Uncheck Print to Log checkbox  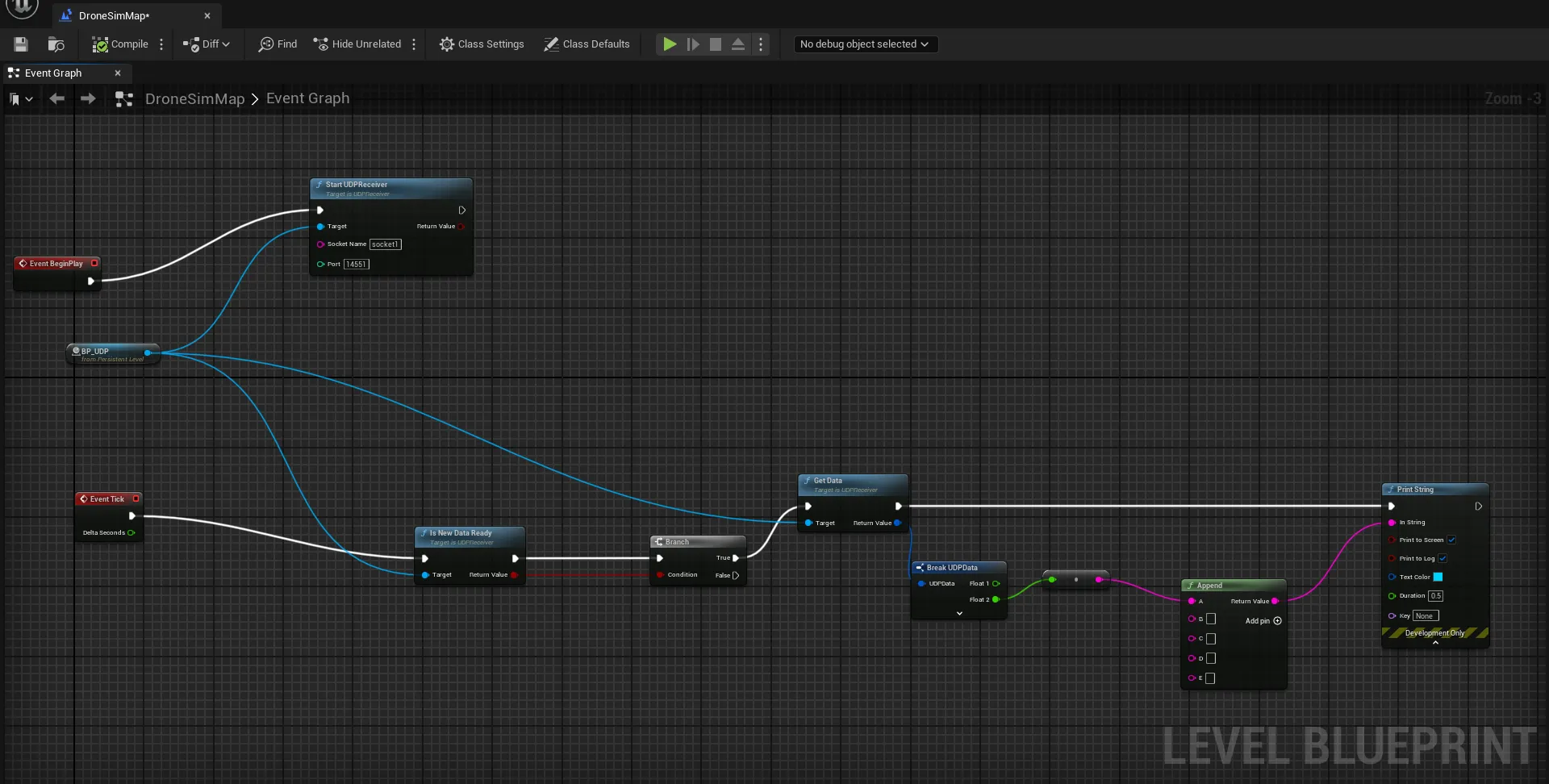point(1443,559)
